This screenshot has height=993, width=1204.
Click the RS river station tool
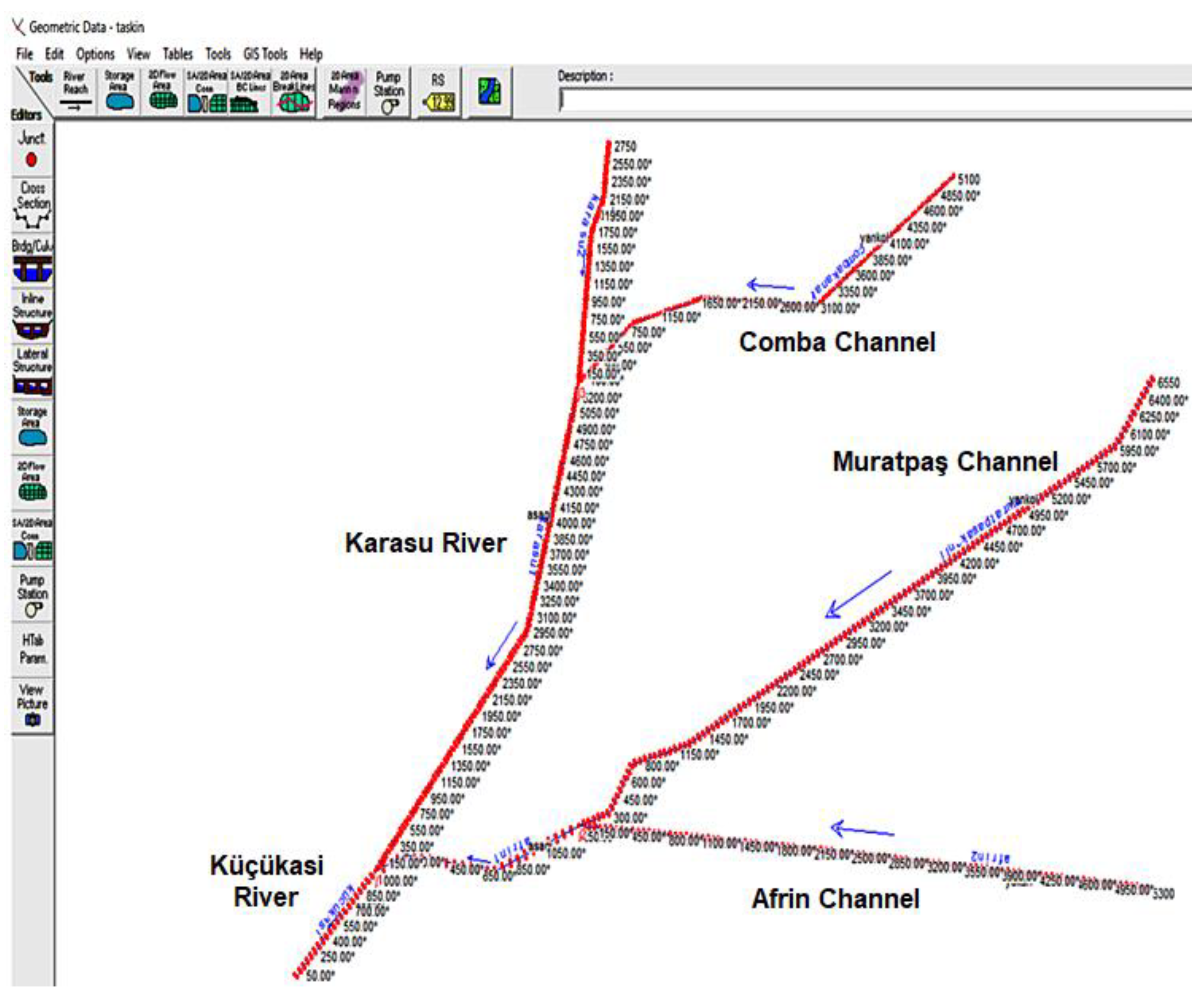[x=437, y=91]
